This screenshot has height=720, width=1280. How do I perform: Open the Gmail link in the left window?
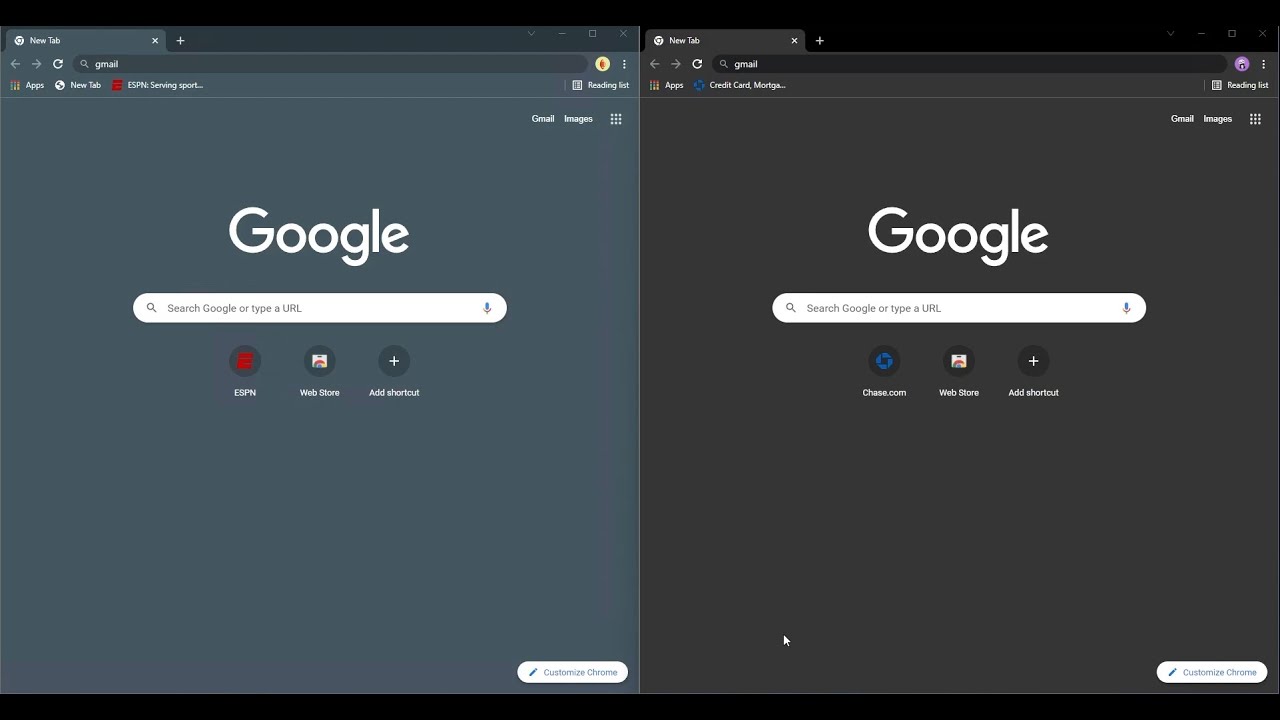tap(543, 119)
